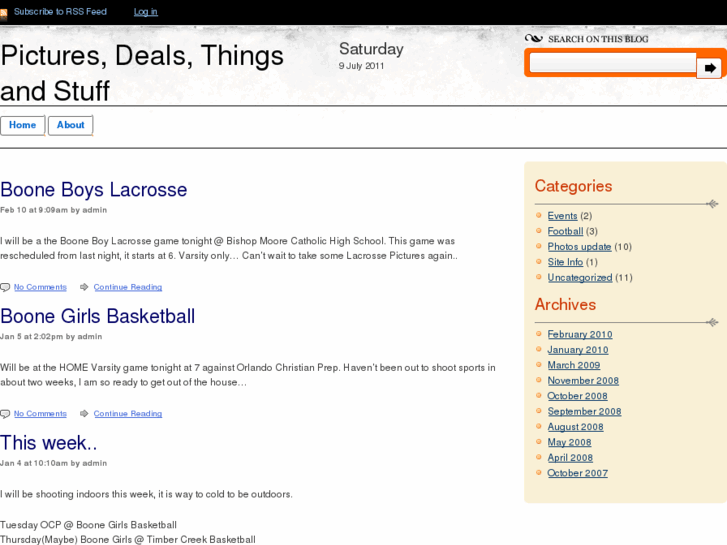
Task: Open the October 2007 archive
Action: (578, 473)
